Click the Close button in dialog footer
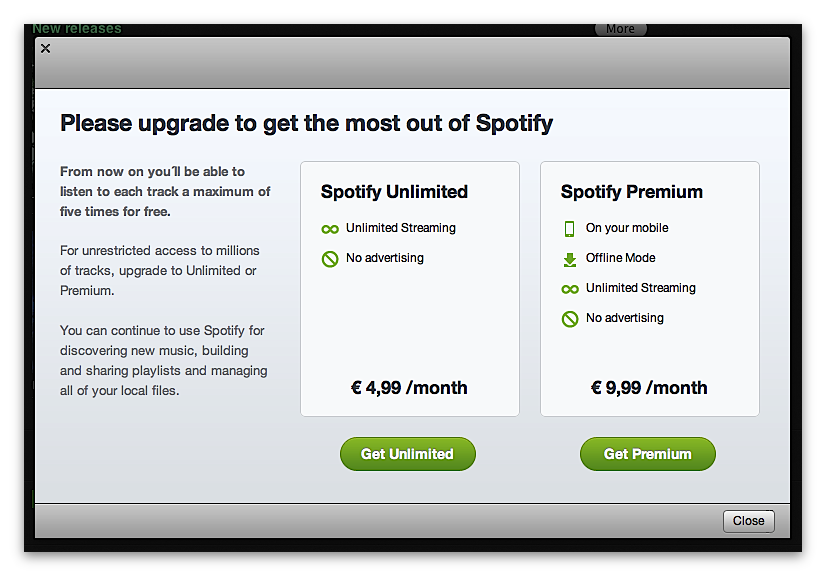Viewport: 826px width, 576px height. [749, 521]
